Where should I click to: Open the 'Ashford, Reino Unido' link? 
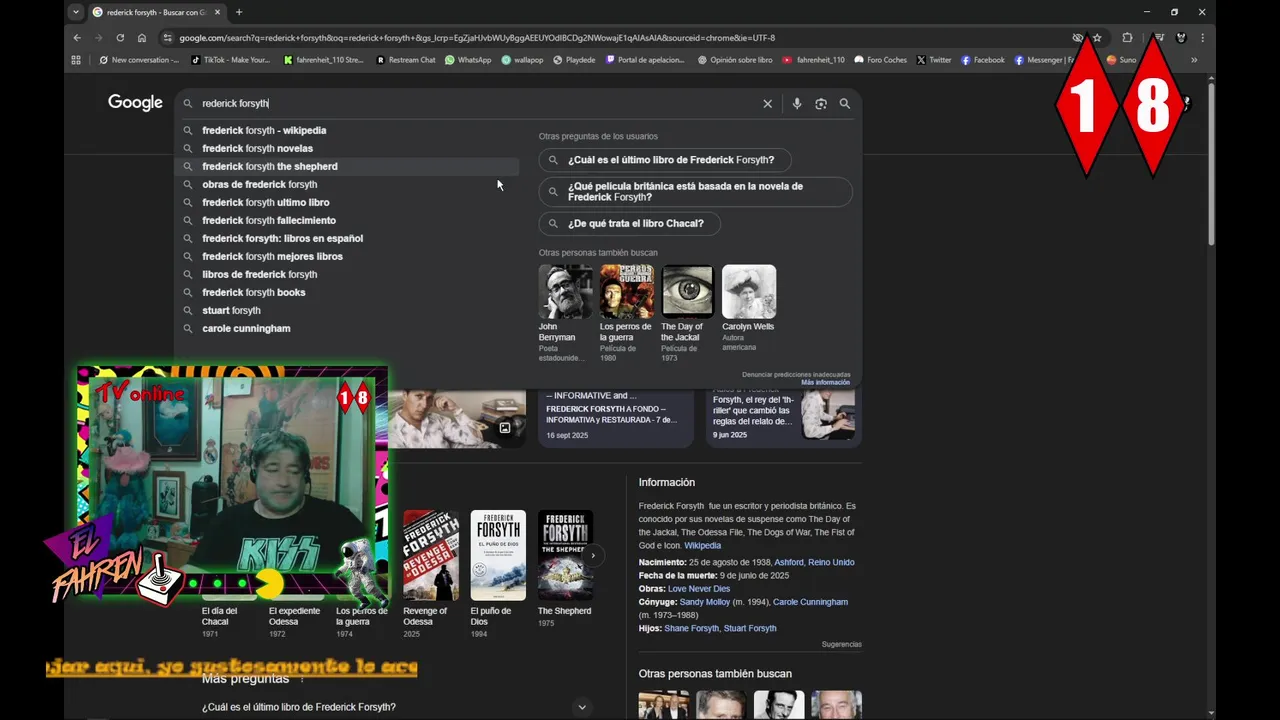coord(814,562)
